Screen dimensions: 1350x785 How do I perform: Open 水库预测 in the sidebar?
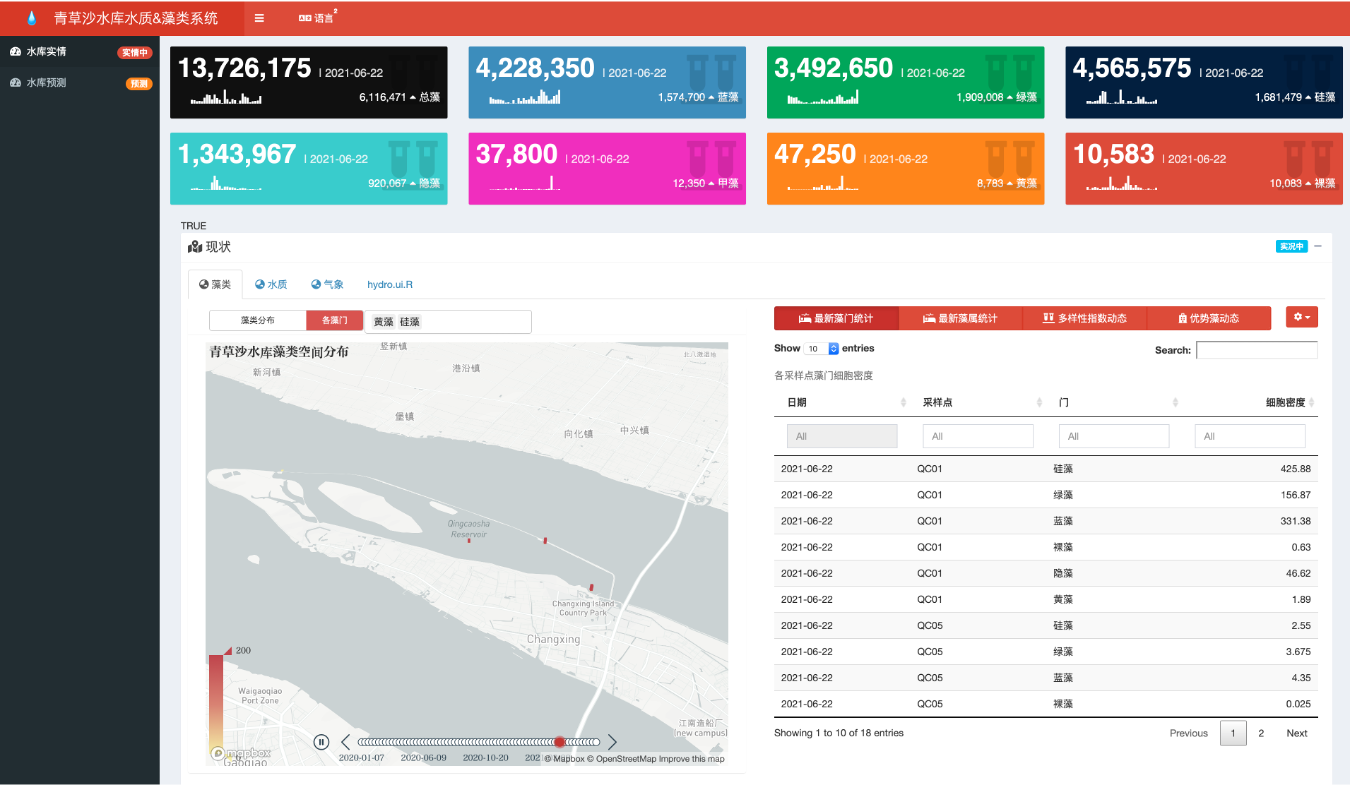(47, 83)
